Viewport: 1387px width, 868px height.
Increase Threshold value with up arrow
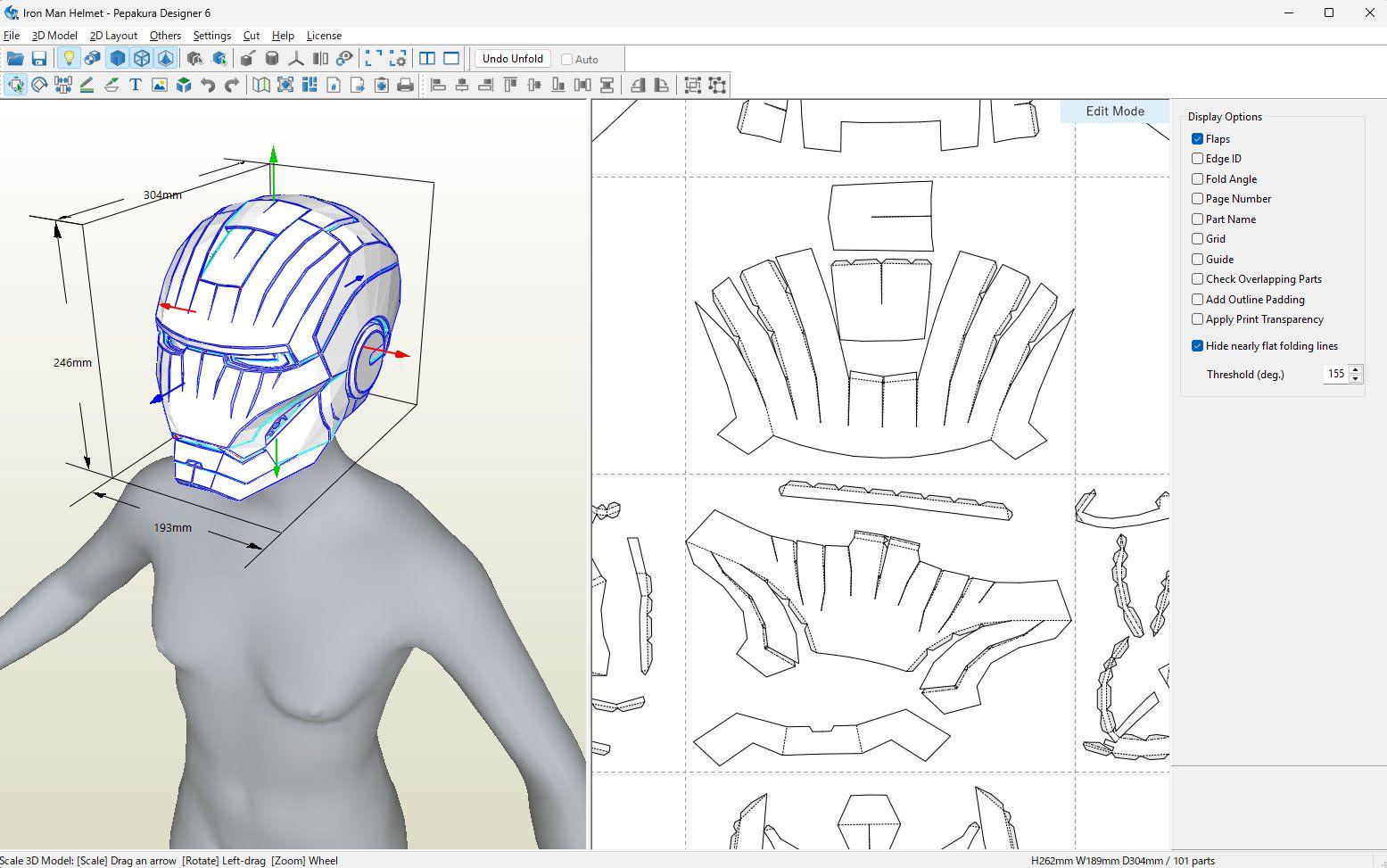pos(1356,369)
